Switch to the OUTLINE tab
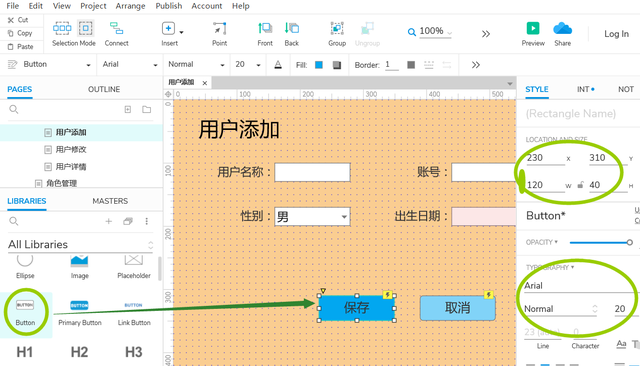640x366 pixels. (x=104, y=89)
